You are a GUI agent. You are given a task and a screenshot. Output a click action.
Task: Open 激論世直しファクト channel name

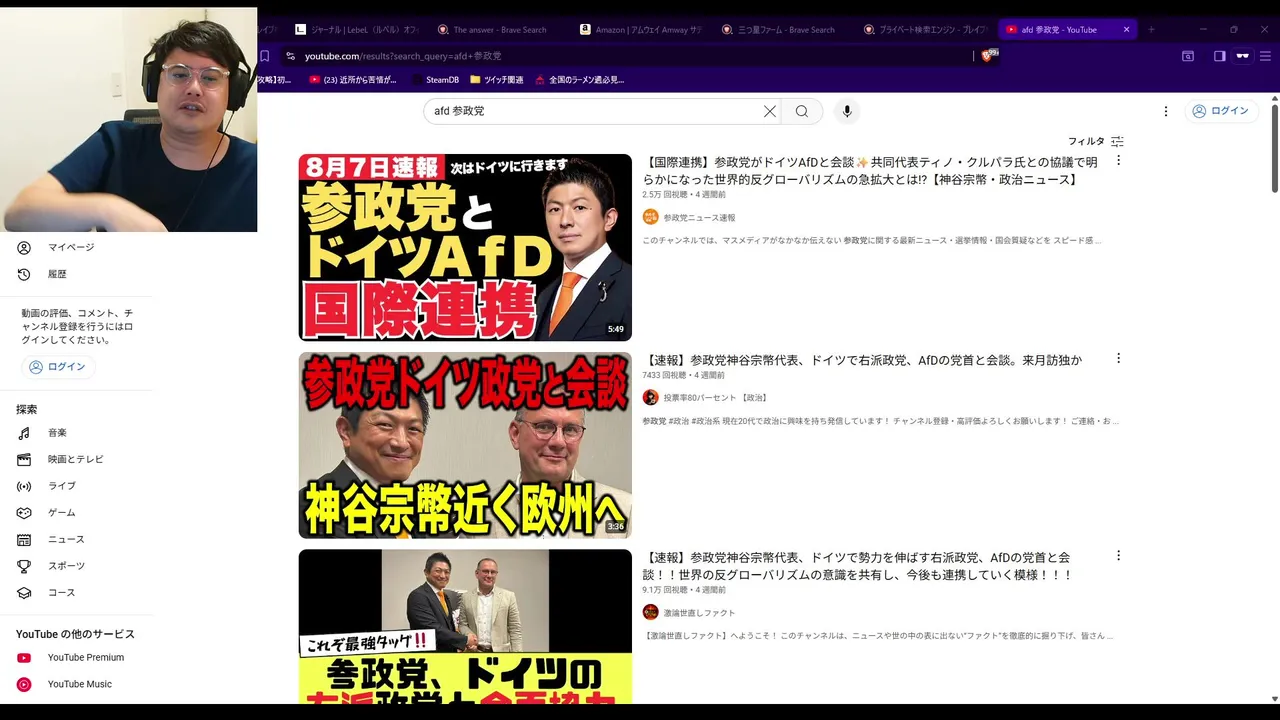point(699,612)
